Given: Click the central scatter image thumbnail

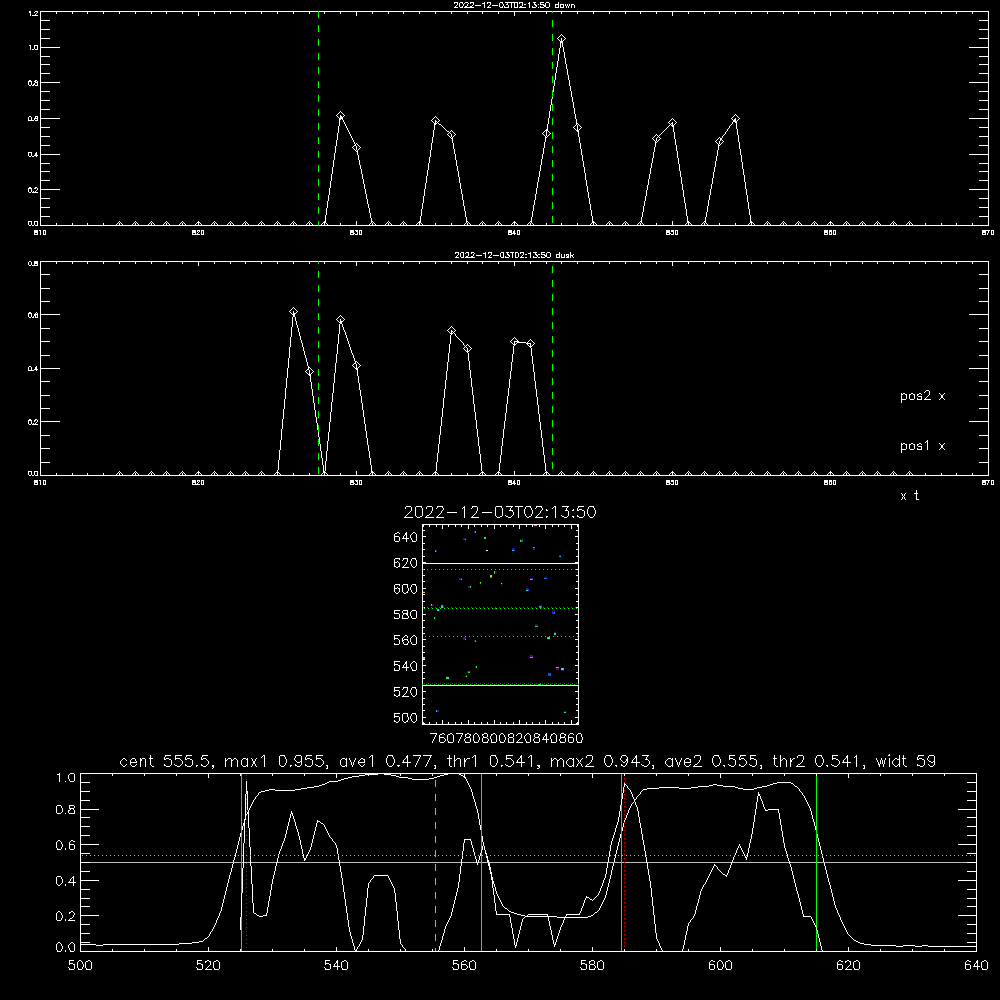Looking at the screenshot, I should click(x=500, y=624).
